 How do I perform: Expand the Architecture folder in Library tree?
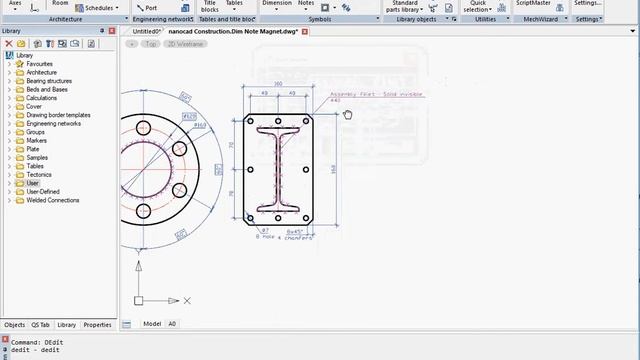coord(9,73)
